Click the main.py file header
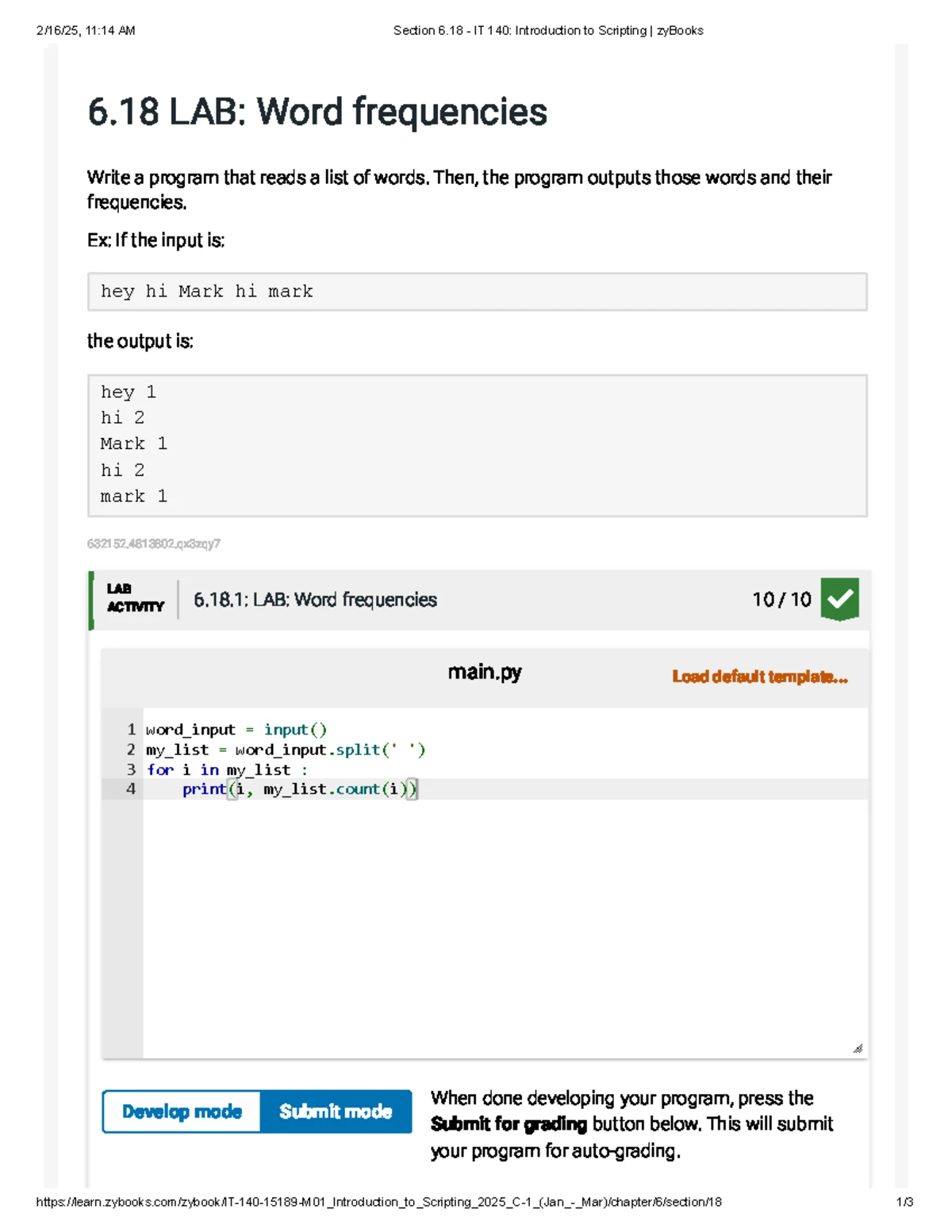This screenshot has width=952, height=1232. 486,672
